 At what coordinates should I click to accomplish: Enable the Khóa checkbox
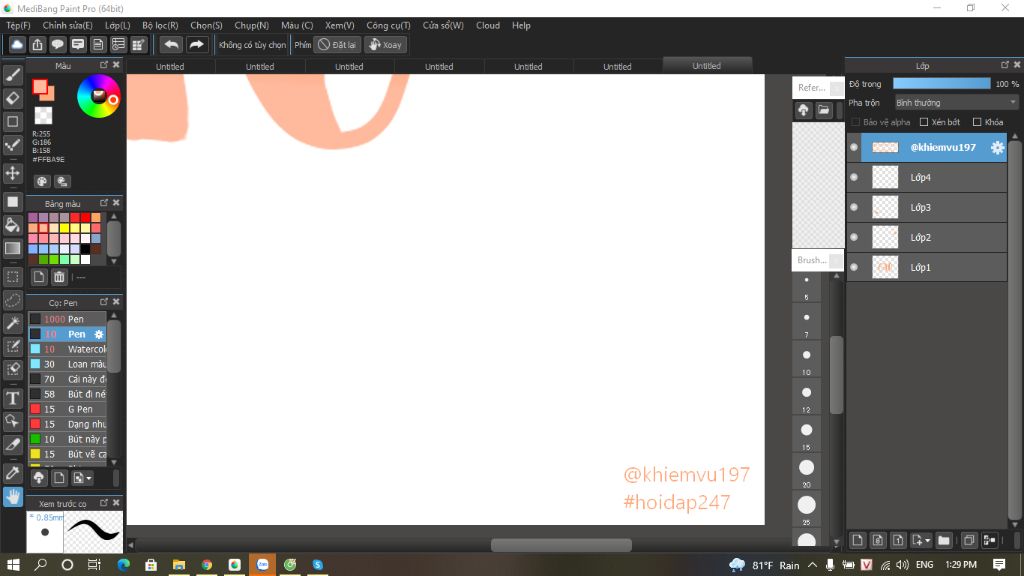click(977, 122)
